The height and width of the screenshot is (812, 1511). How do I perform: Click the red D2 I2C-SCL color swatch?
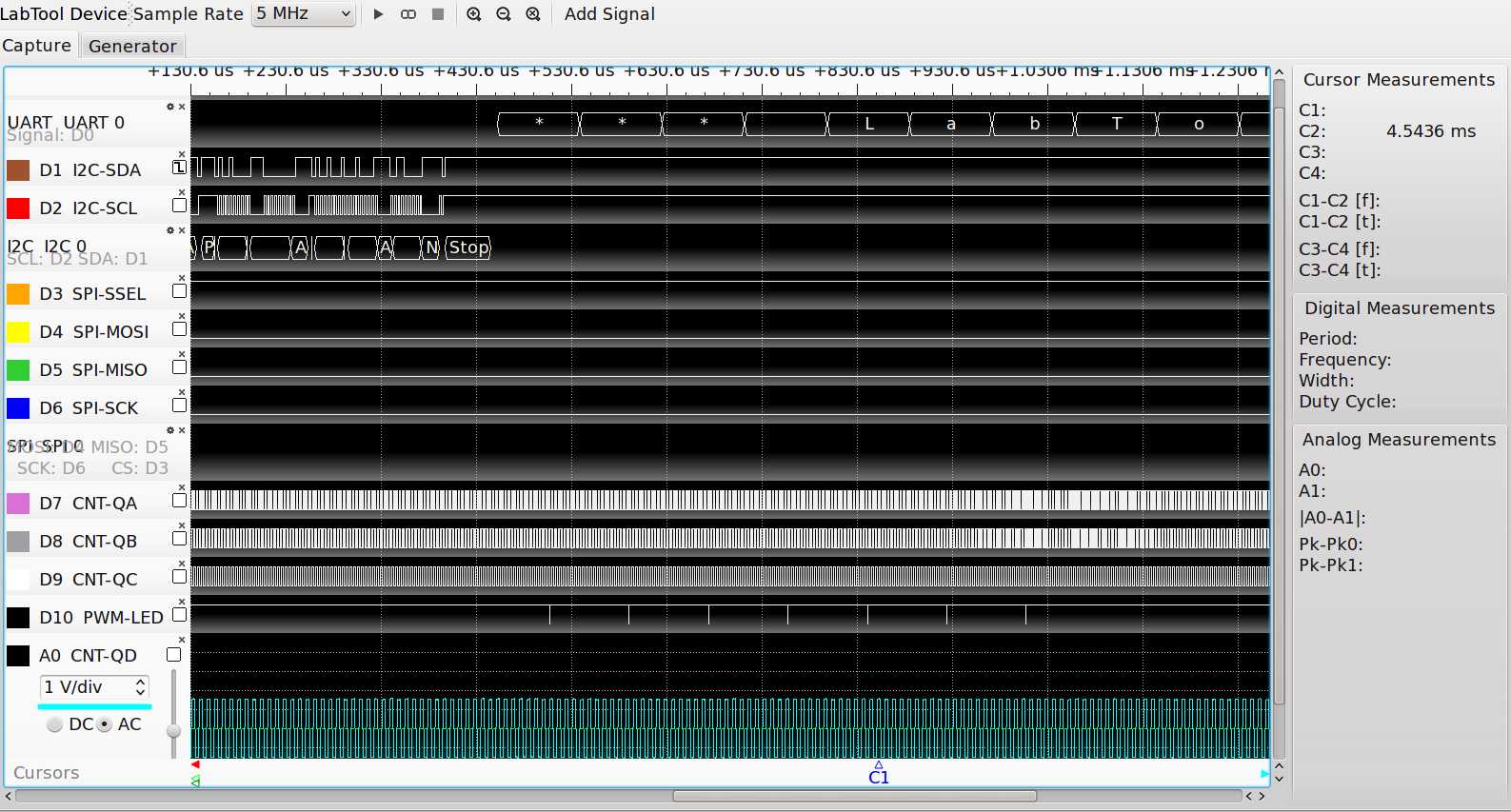click(x=18, y=208)
